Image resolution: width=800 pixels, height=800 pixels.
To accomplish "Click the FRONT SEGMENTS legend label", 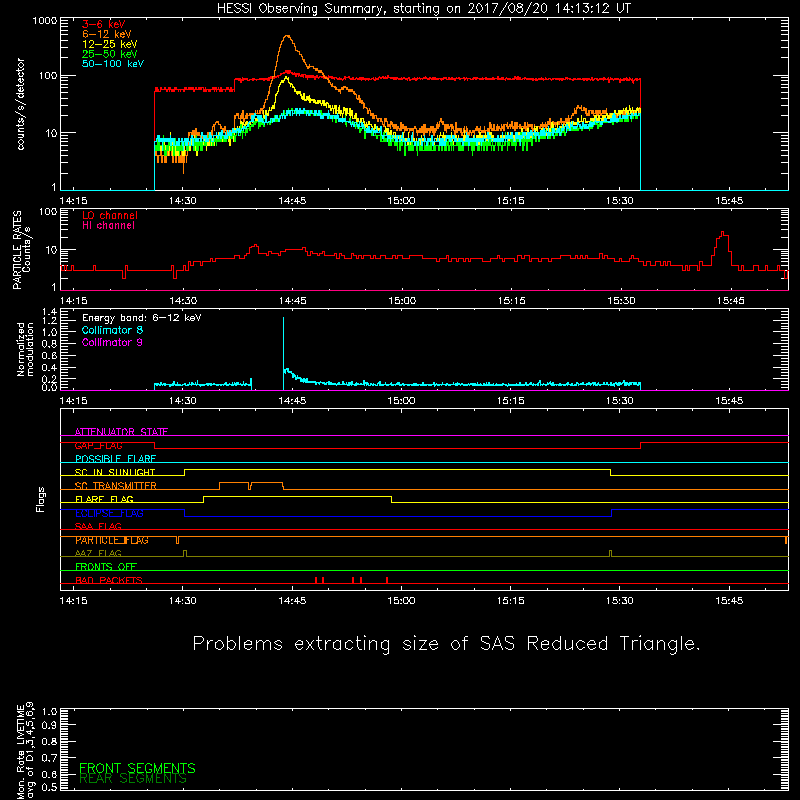I will click(x=137, y=768).
